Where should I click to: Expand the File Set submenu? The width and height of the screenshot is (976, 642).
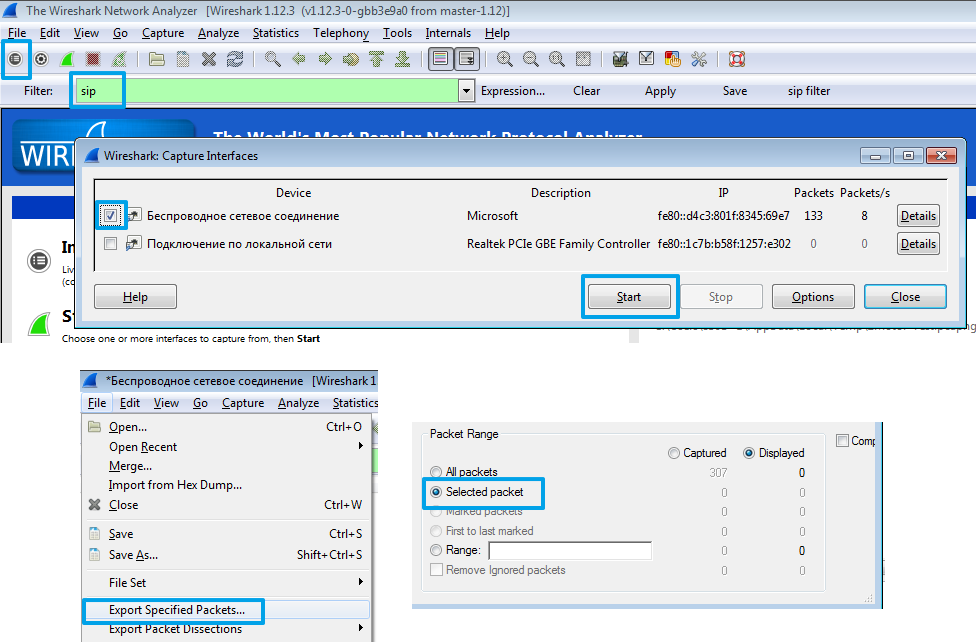click(x=227, y=583)
